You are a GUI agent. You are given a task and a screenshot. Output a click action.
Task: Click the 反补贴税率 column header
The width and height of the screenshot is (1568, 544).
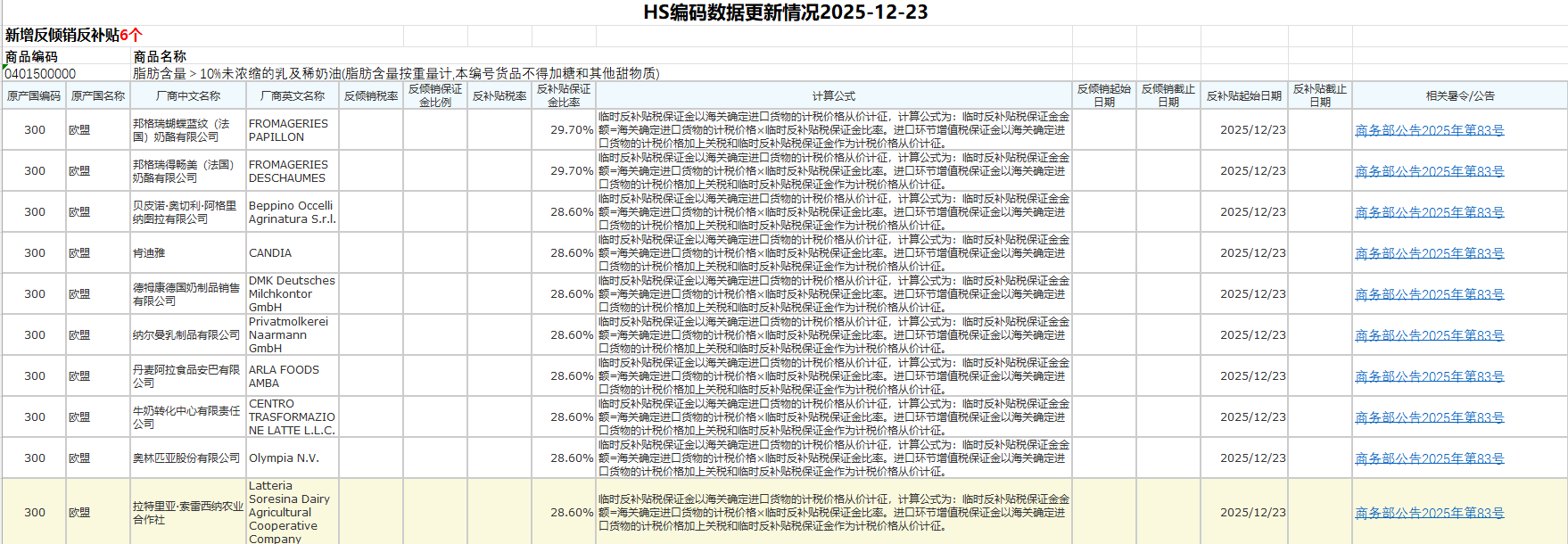click(499, 95)
